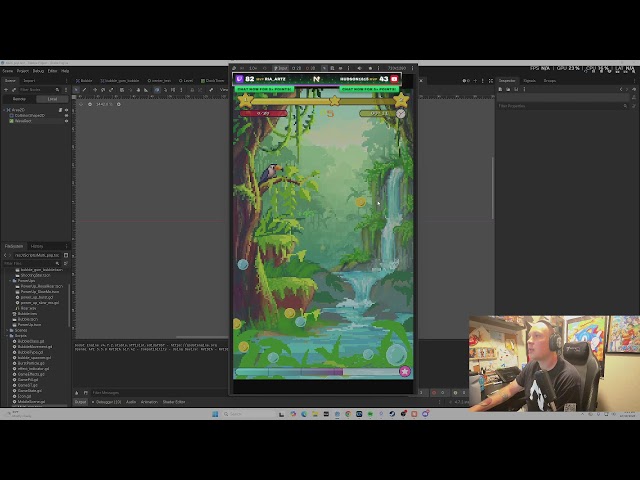
Task: Open the Debug menu
Action: (38, 71)
